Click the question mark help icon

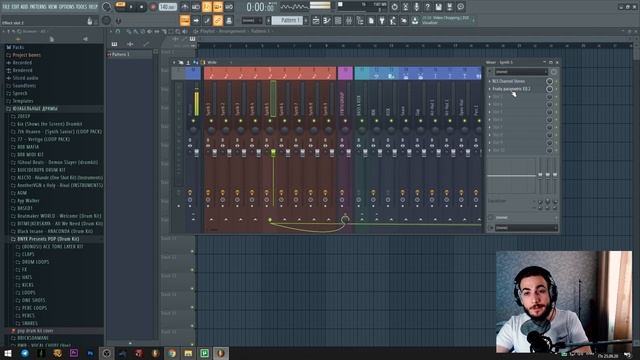[x=427, y=7]
